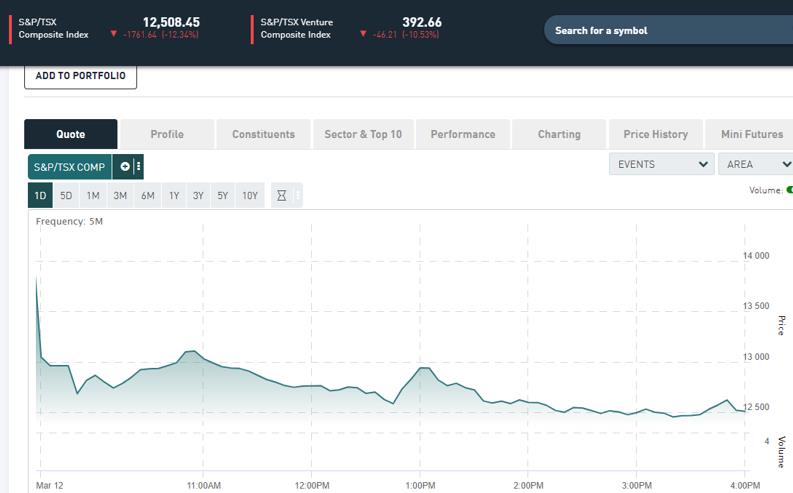Click the ADD TO PORTFOLIO button
The image size is (793, 493).
(x=80, y=76)
